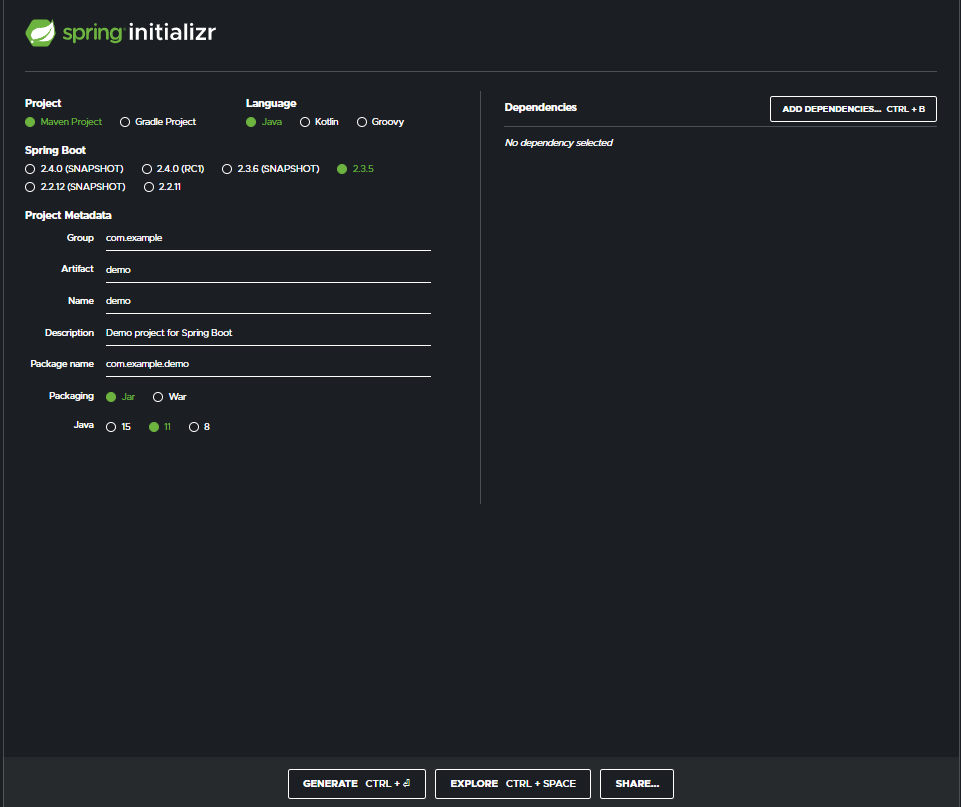Select Spring Boot 2.2.12 (SNAPSHOT)

(x=75, y=187)
